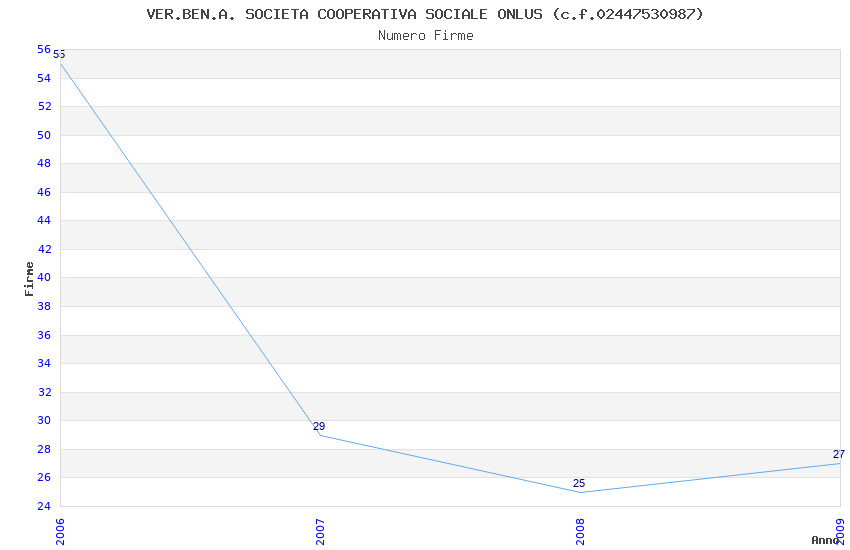
Task: Select data point value 55
Action: pyautogui.click(x=59, y=54)
